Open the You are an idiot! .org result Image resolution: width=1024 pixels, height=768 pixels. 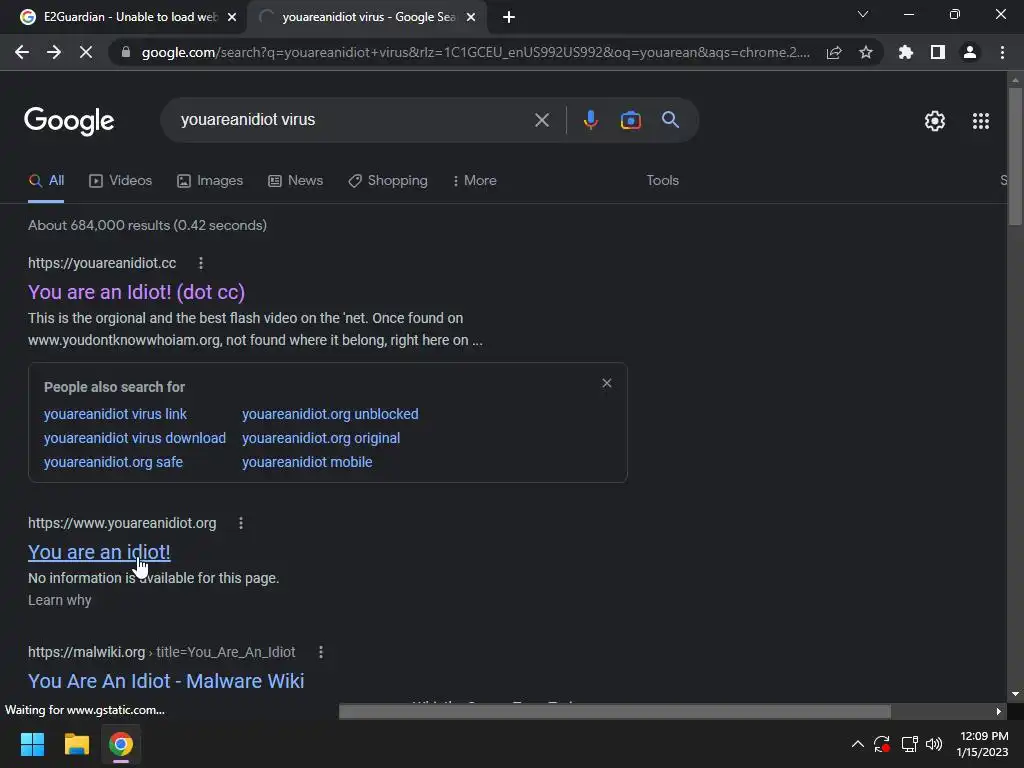click(x=99, y=552)
